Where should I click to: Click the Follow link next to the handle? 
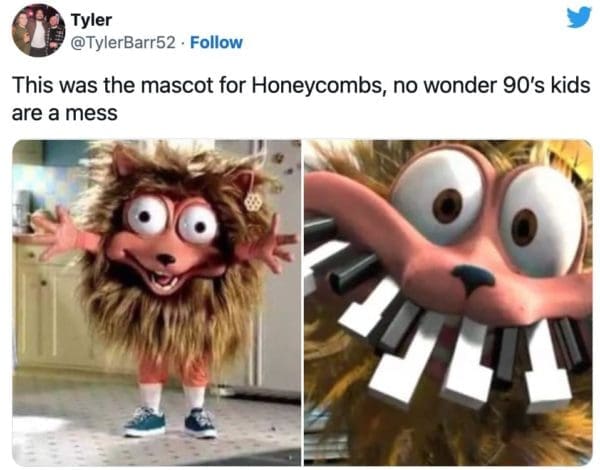click(x=216, y=42)
